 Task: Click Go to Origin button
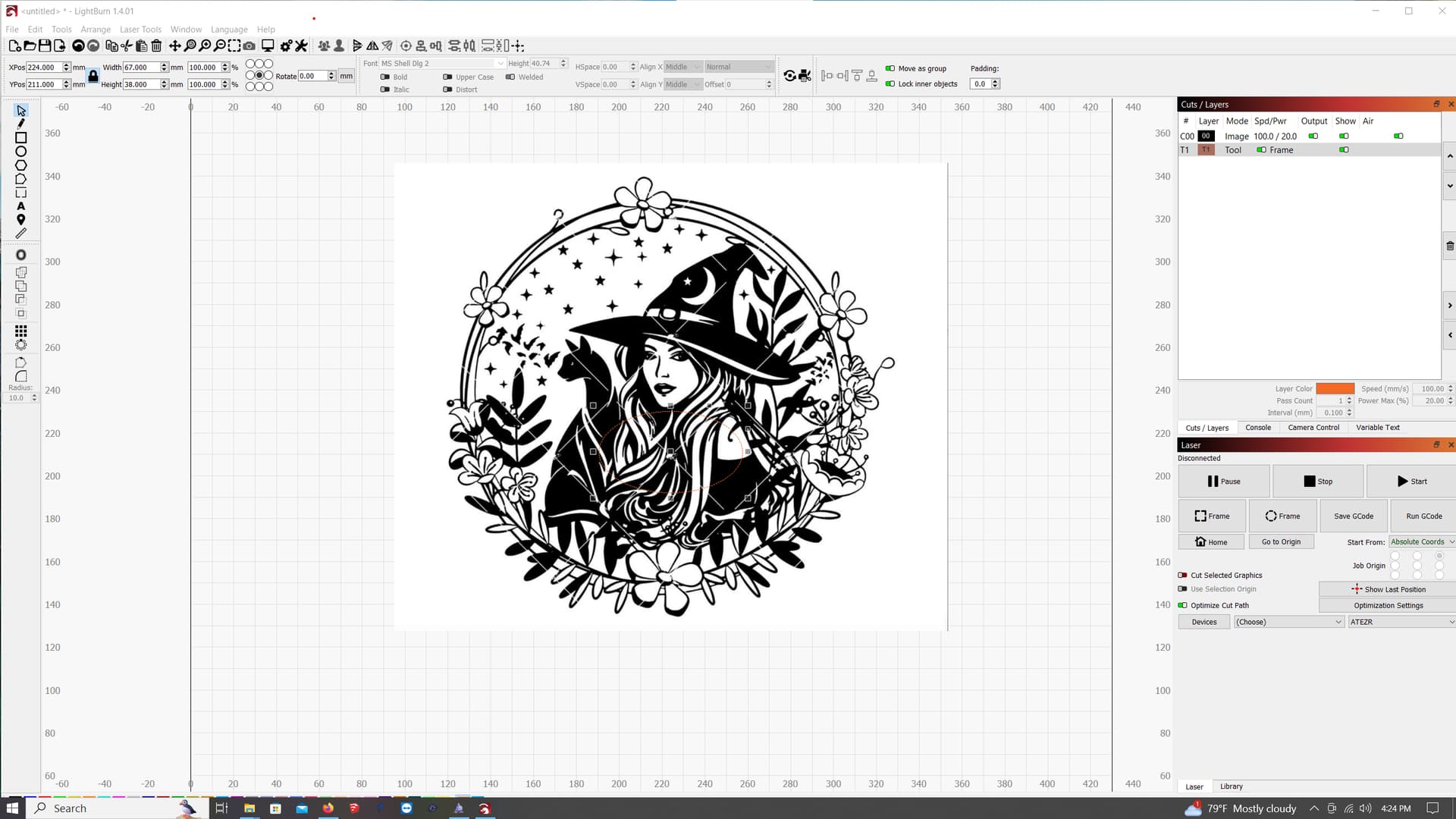tap(1282, 541)
